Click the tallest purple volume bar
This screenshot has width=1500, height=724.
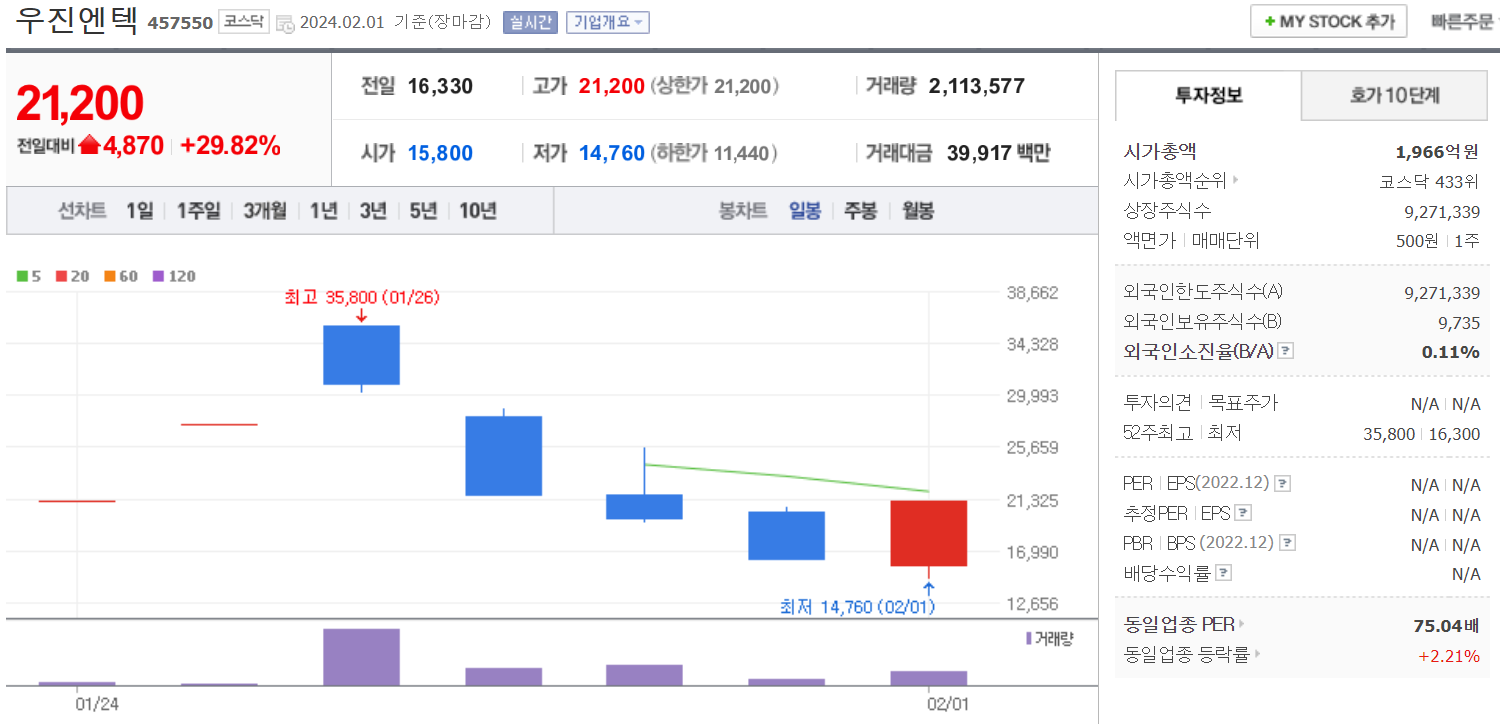point(361,657)
